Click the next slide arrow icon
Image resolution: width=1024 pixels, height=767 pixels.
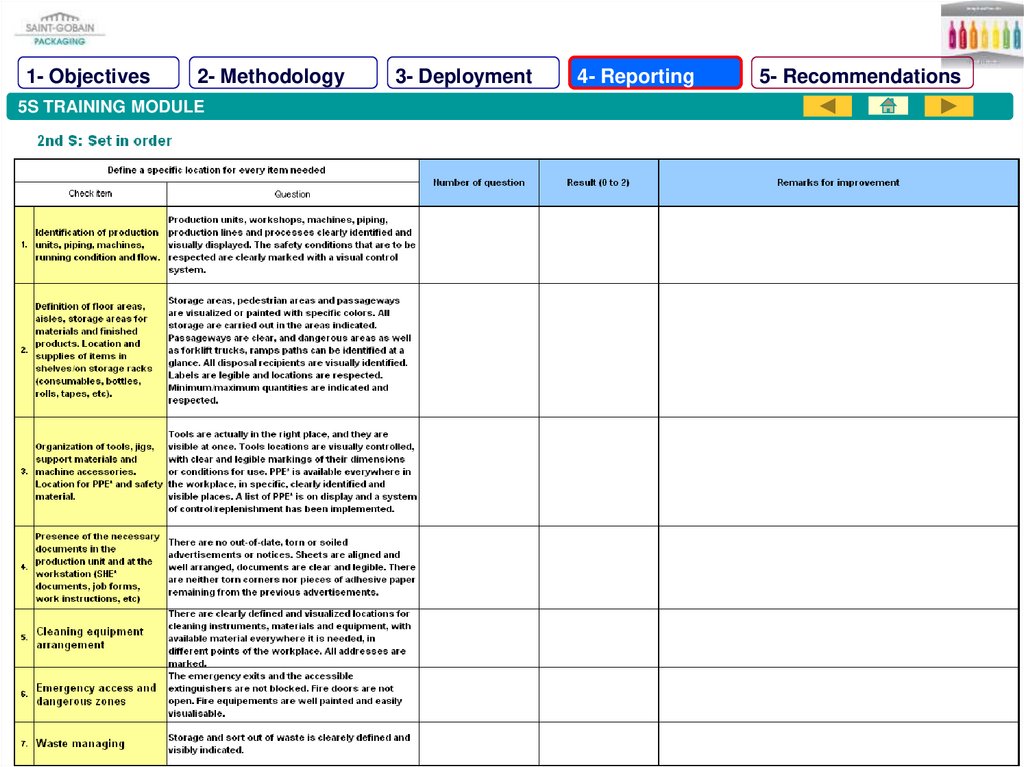pos(948,106)
